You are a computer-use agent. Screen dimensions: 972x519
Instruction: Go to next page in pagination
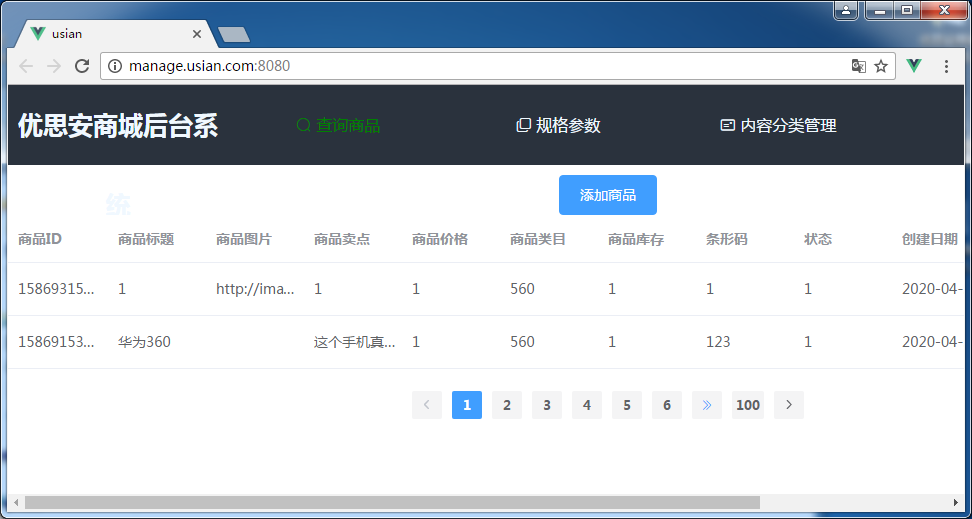pyautogui.click(x=789, y=405)
